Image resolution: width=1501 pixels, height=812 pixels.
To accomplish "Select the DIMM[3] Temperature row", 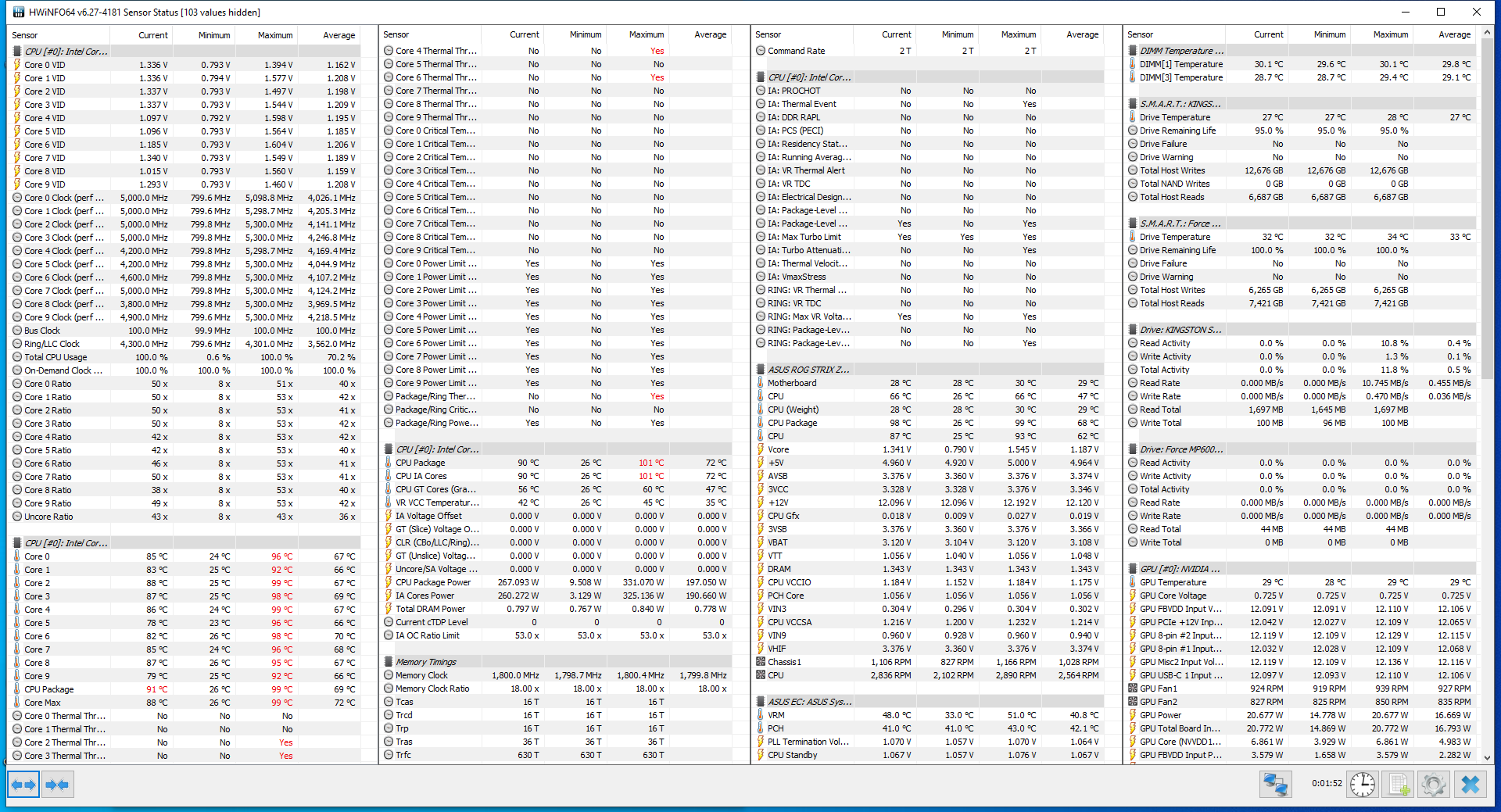I will pos(1302,77).
